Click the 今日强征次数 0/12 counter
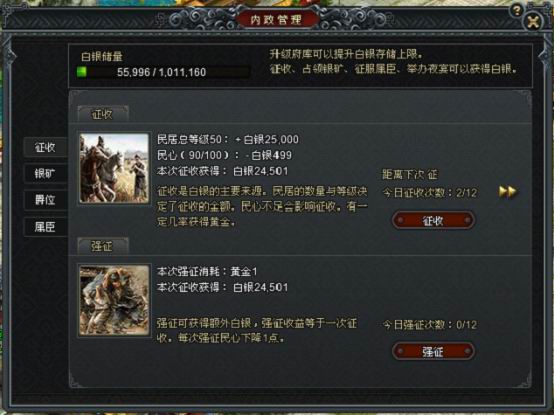 pos(430,325)
